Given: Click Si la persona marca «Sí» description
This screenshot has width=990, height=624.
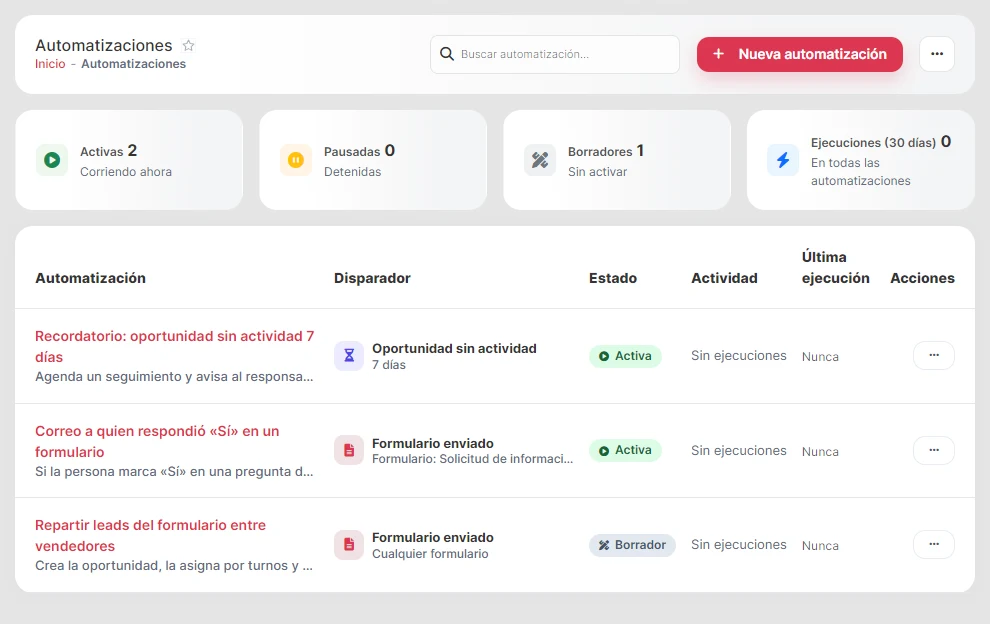Looking at the screenshot, I should pyautogui.click(x=174, y=471).
